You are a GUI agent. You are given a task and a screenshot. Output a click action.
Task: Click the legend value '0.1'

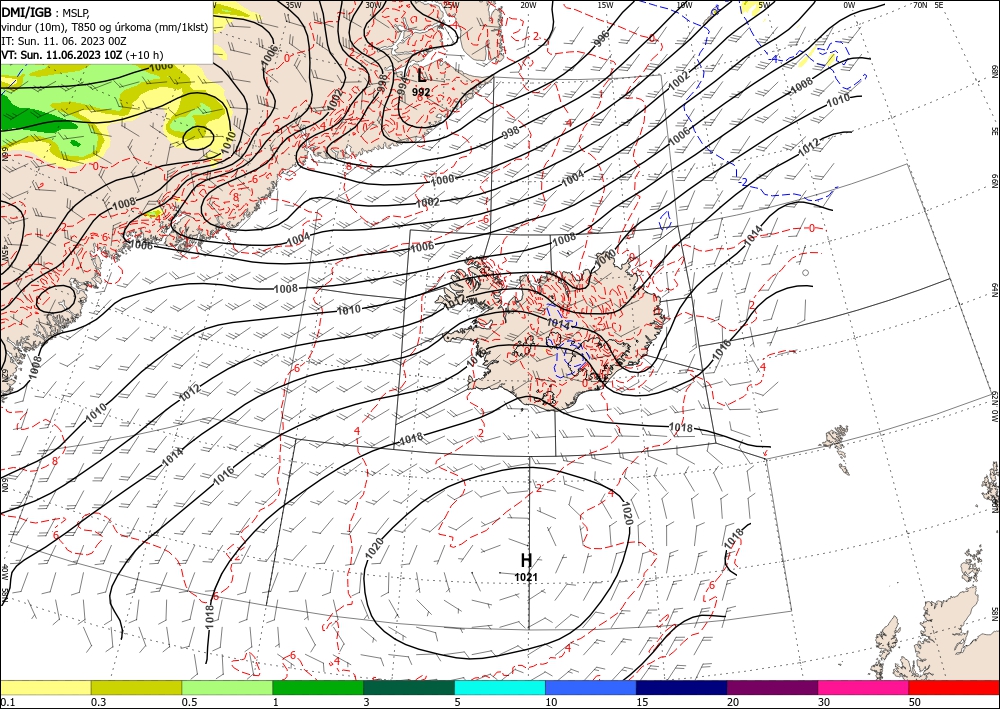click(6, 702)
